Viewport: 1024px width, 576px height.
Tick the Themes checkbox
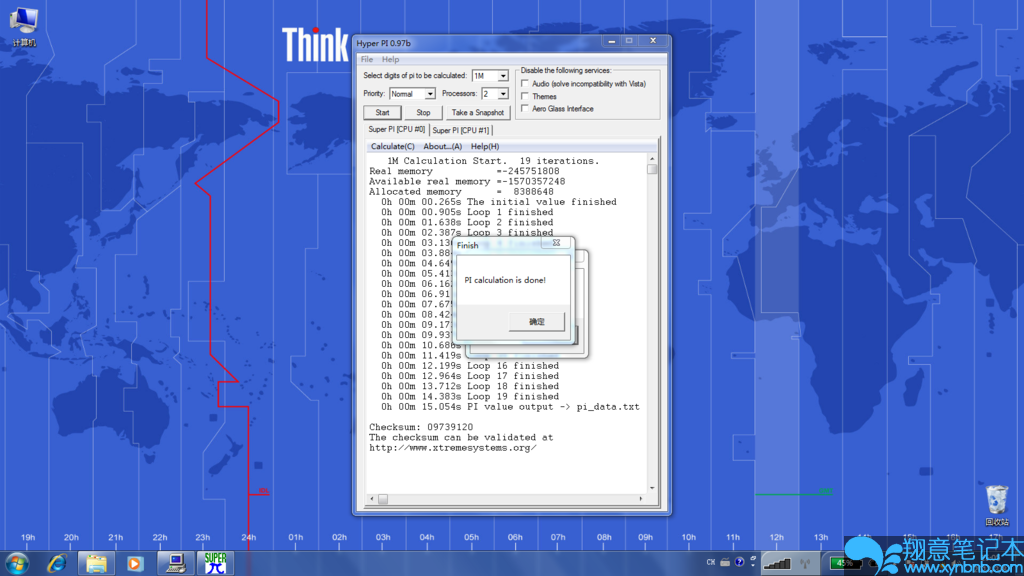(x=525, y=96)
